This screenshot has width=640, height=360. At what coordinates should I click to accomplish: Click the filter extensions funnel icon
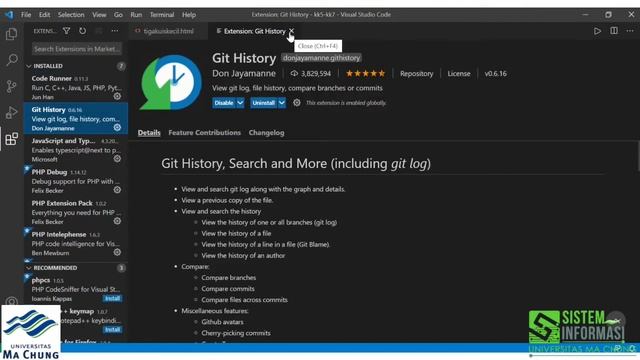[67, 31]
